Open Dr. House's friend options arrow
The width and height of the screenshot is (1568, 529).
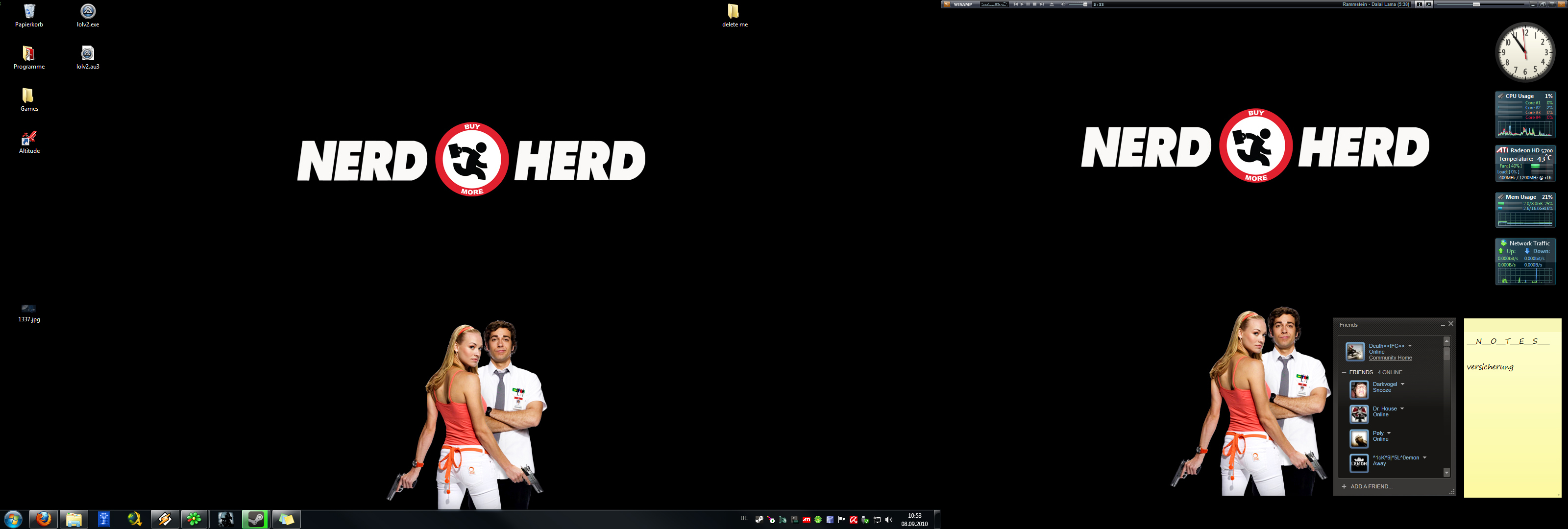pos(1402,409)
